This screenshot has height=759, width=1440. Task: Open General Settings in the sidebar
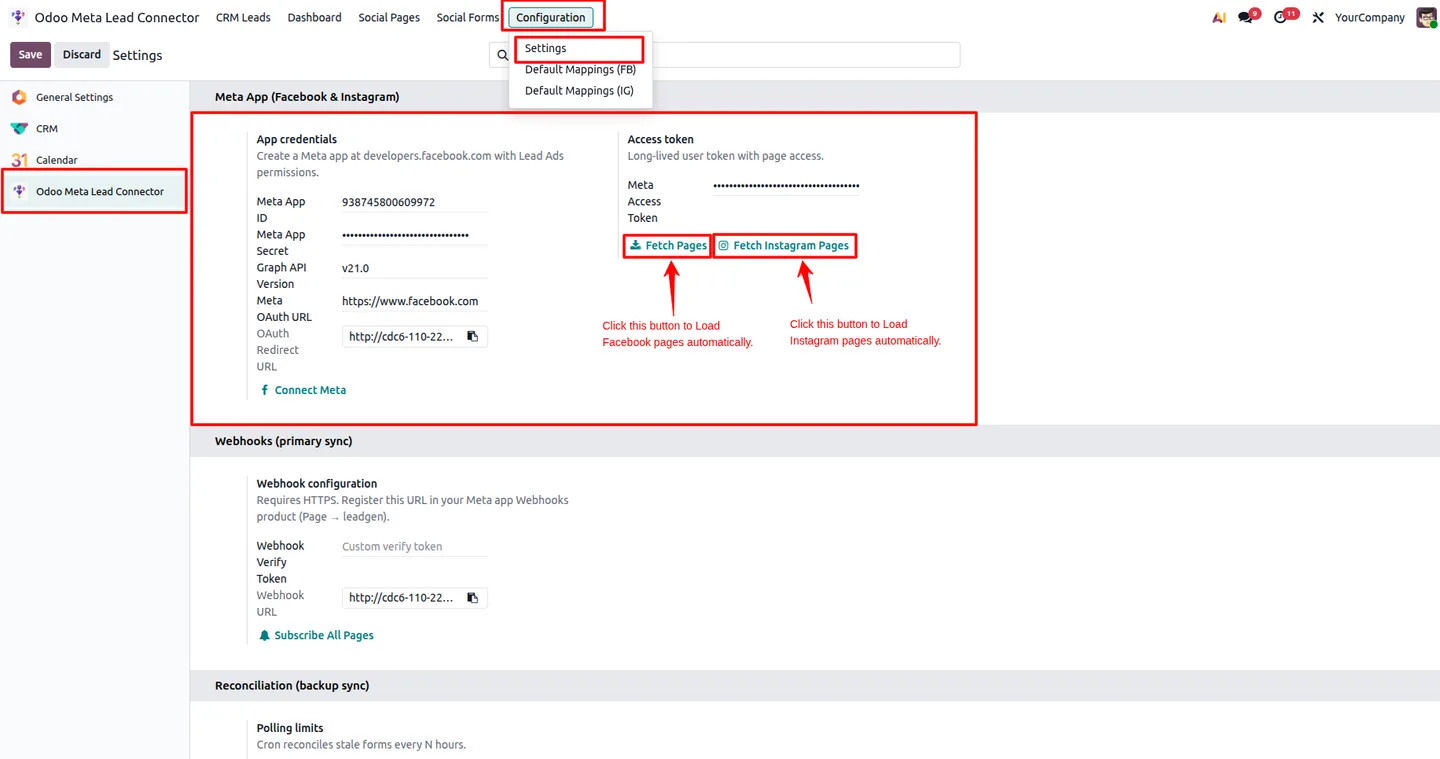tap(94, 97)
